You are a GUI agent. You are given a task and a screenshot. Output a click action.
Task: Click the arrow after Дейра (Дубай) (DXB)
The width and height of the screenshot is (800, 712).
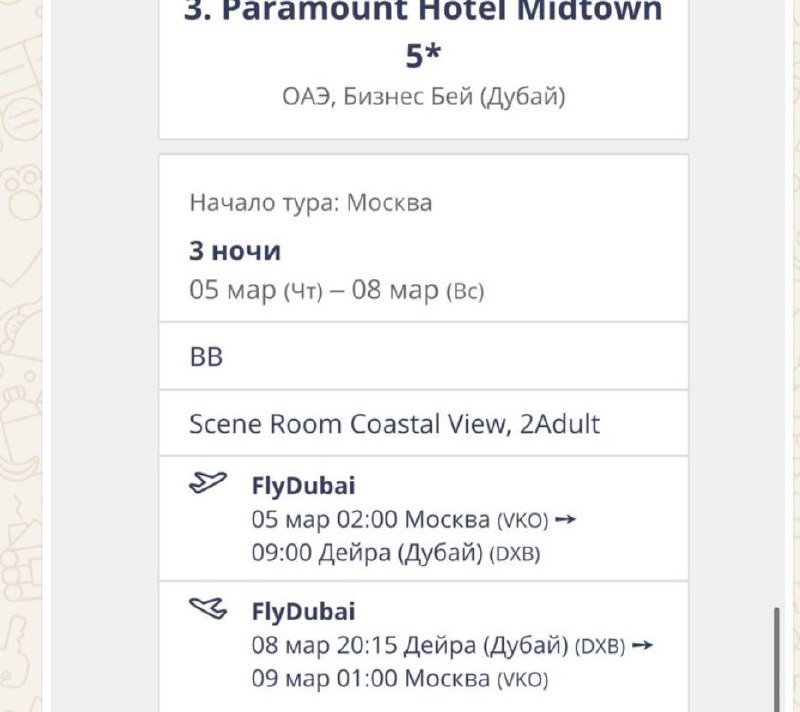click(642, 645)
